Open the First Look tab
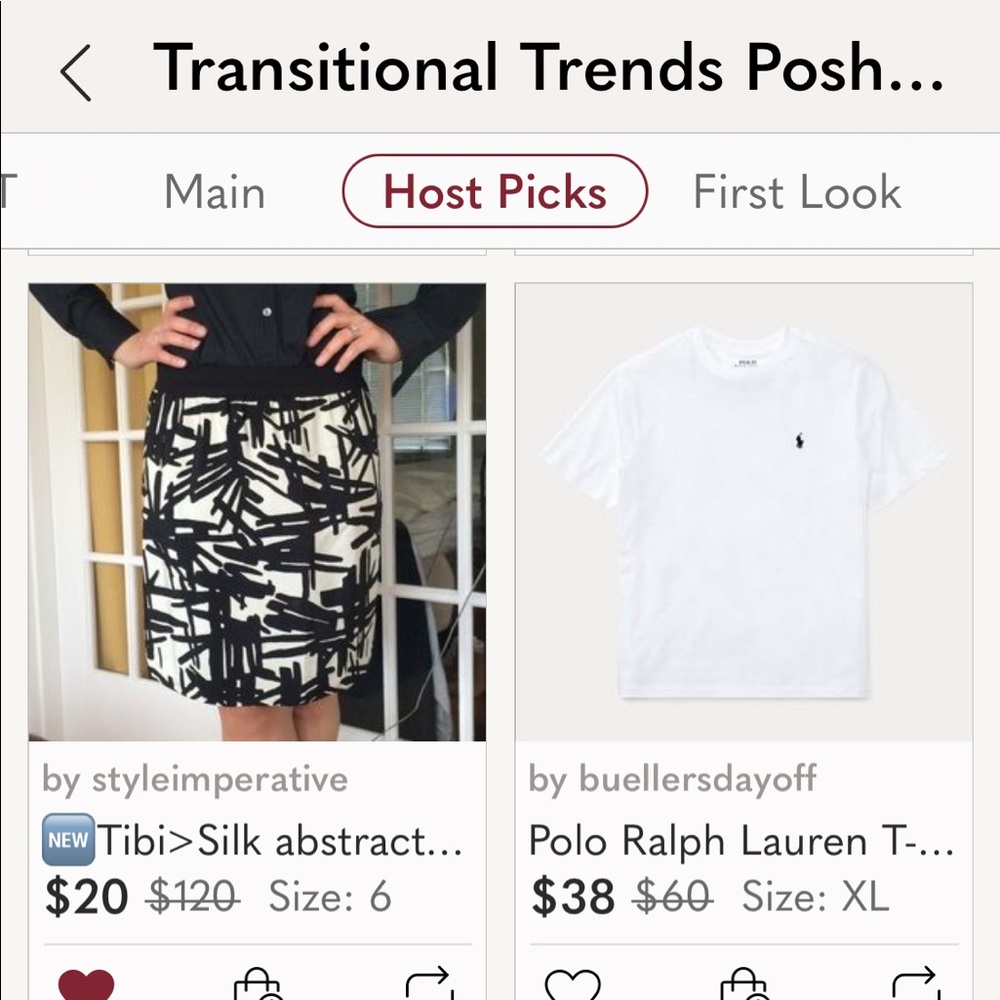The height and width of the screenshot is (1000, 1000). coord(795,192)
